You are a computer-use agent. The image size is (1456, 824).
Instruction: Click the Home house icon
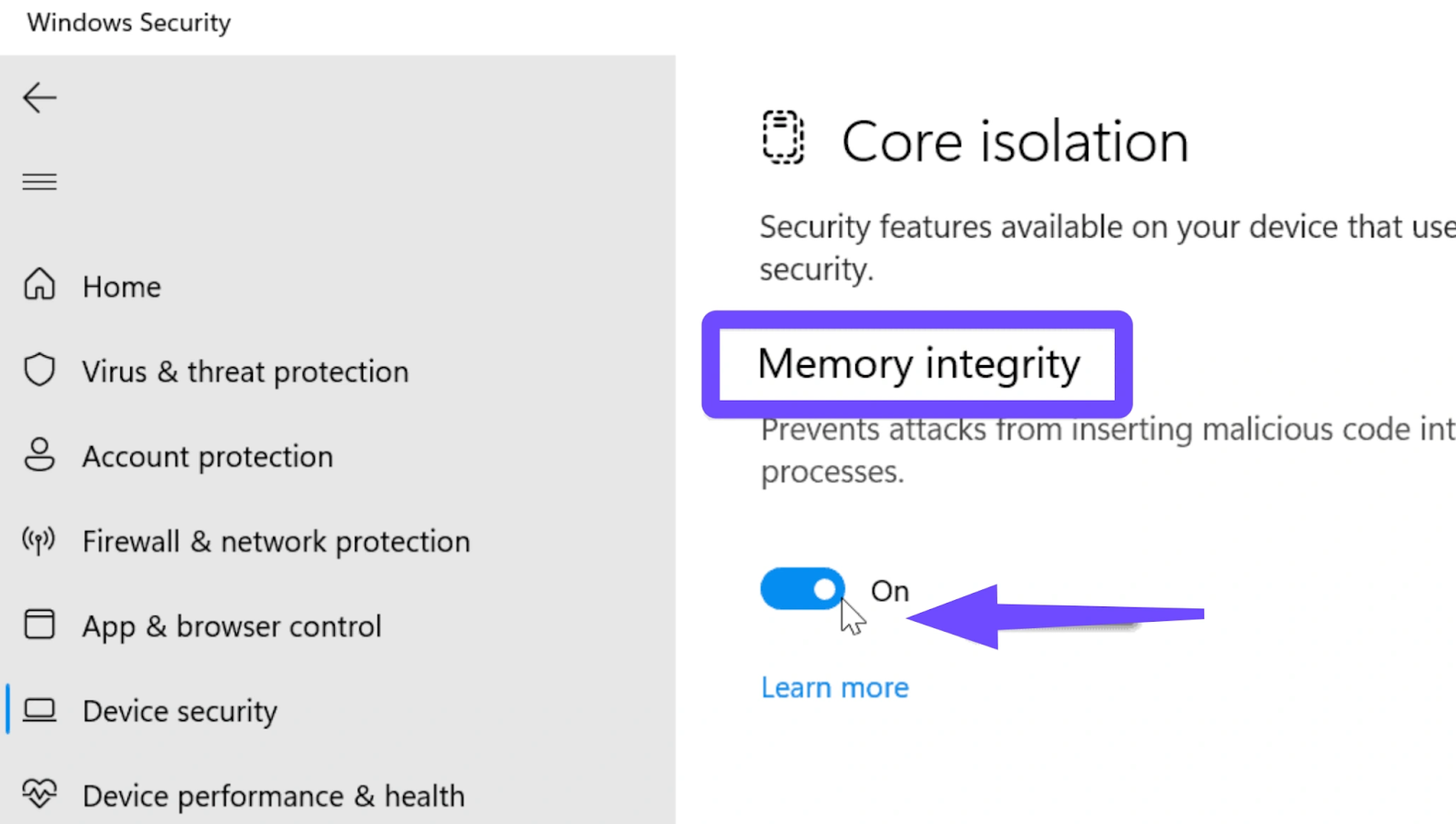point(39,285)
